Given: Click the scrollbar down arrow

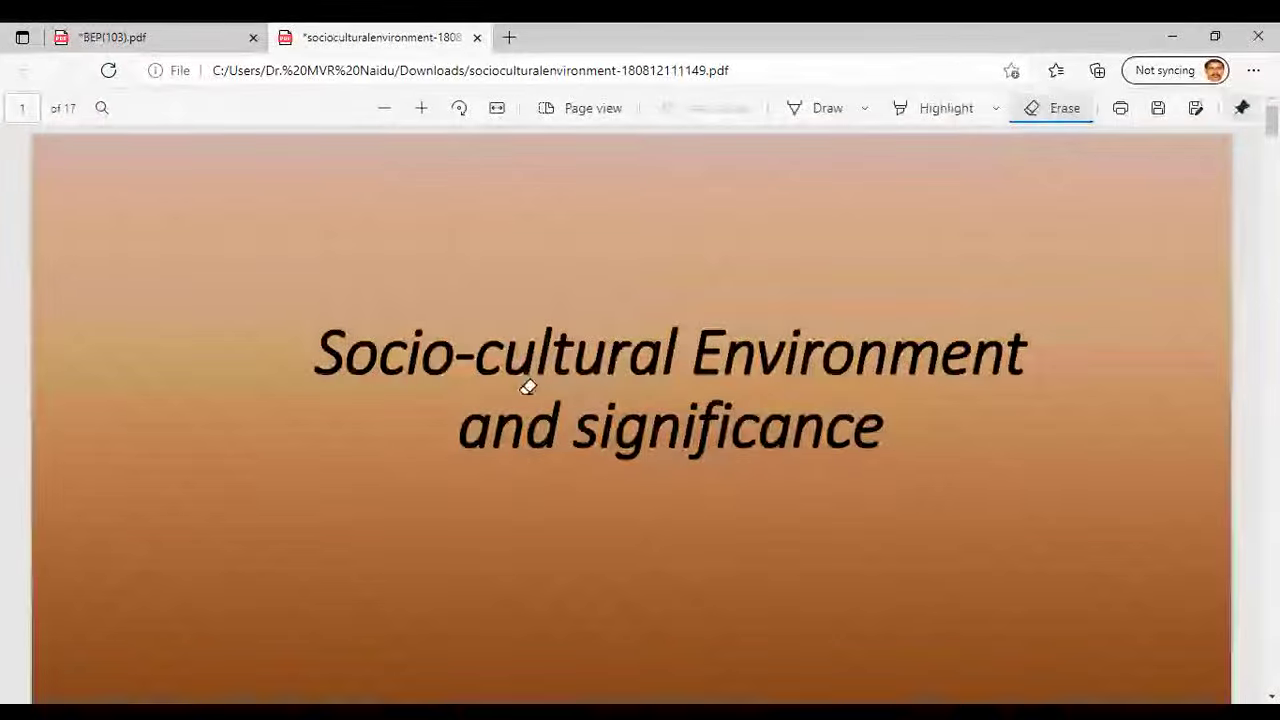Looking at the screenshot, I should pyautogui.click(x=1272, y=696).
